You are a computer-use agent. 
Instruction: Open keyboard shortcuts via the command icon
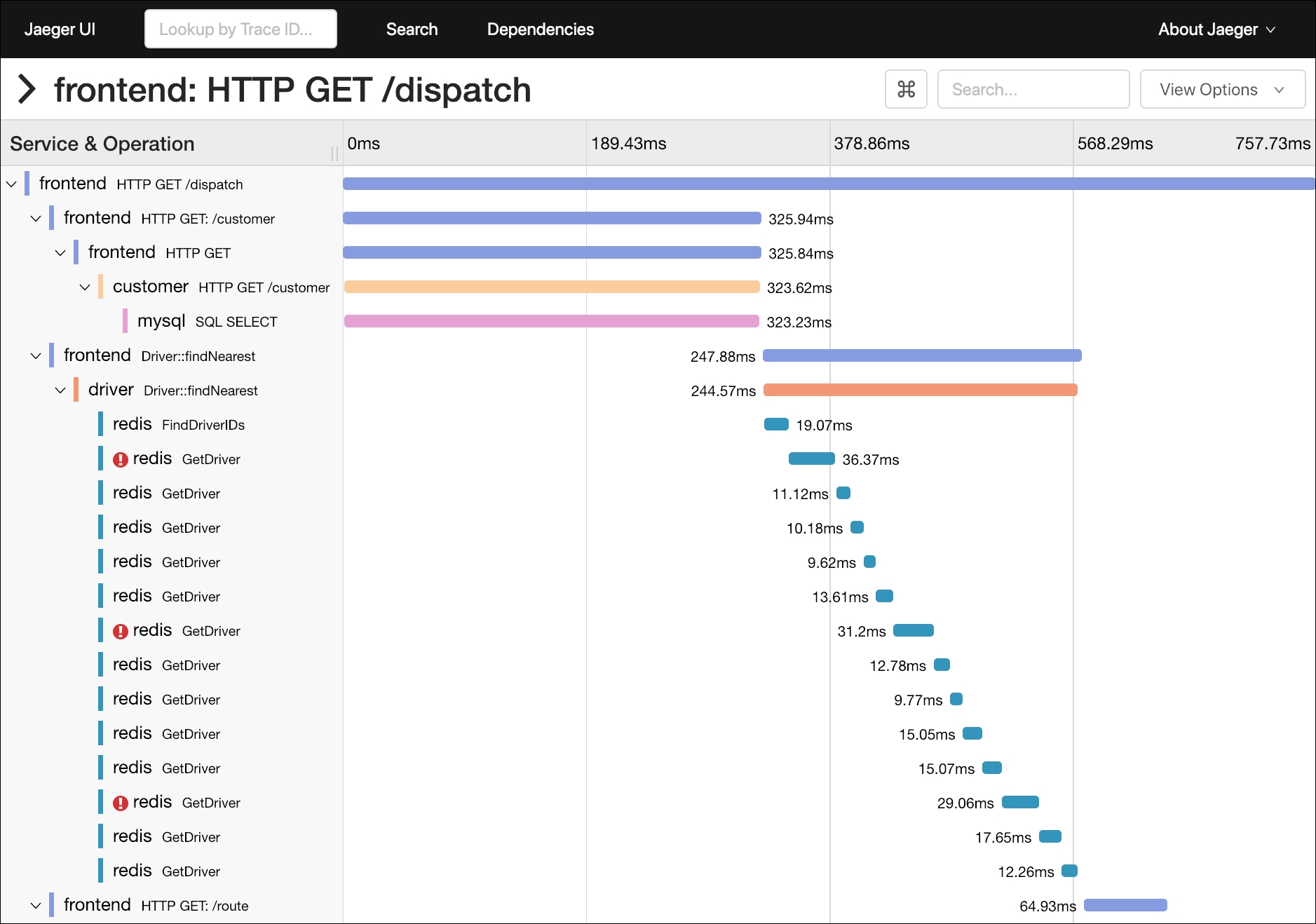906,89
